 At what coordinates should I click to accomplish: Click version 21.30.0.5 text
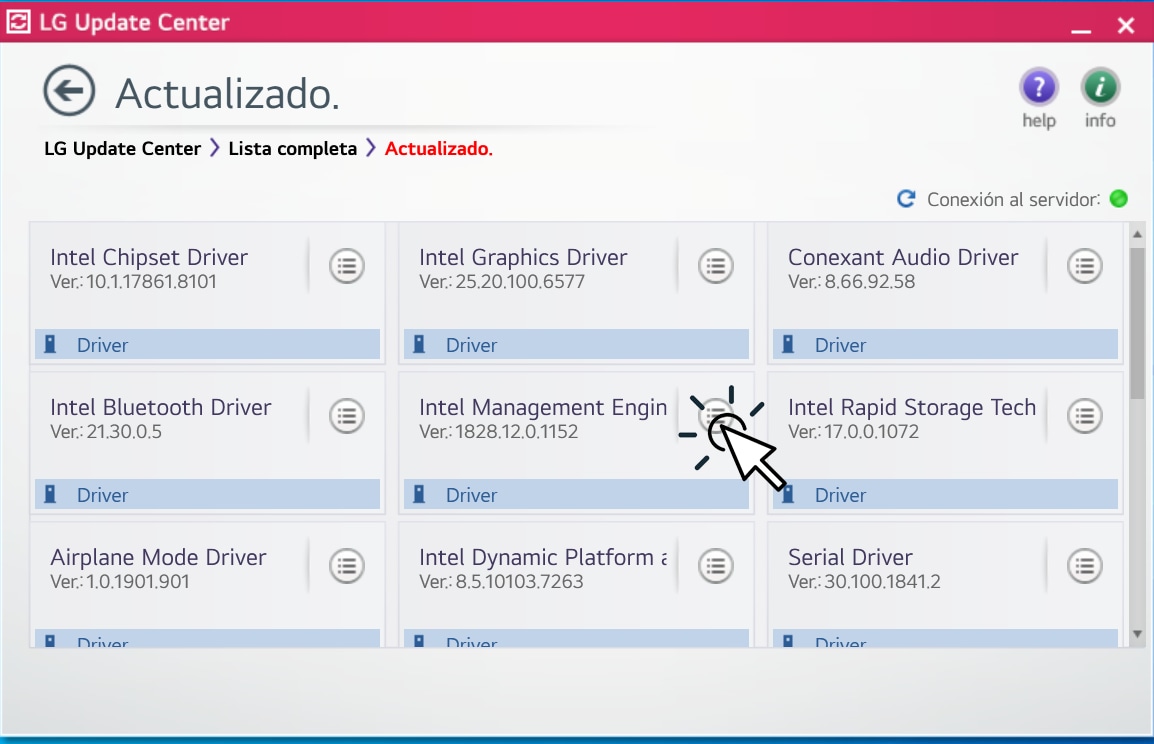point(106,432)
